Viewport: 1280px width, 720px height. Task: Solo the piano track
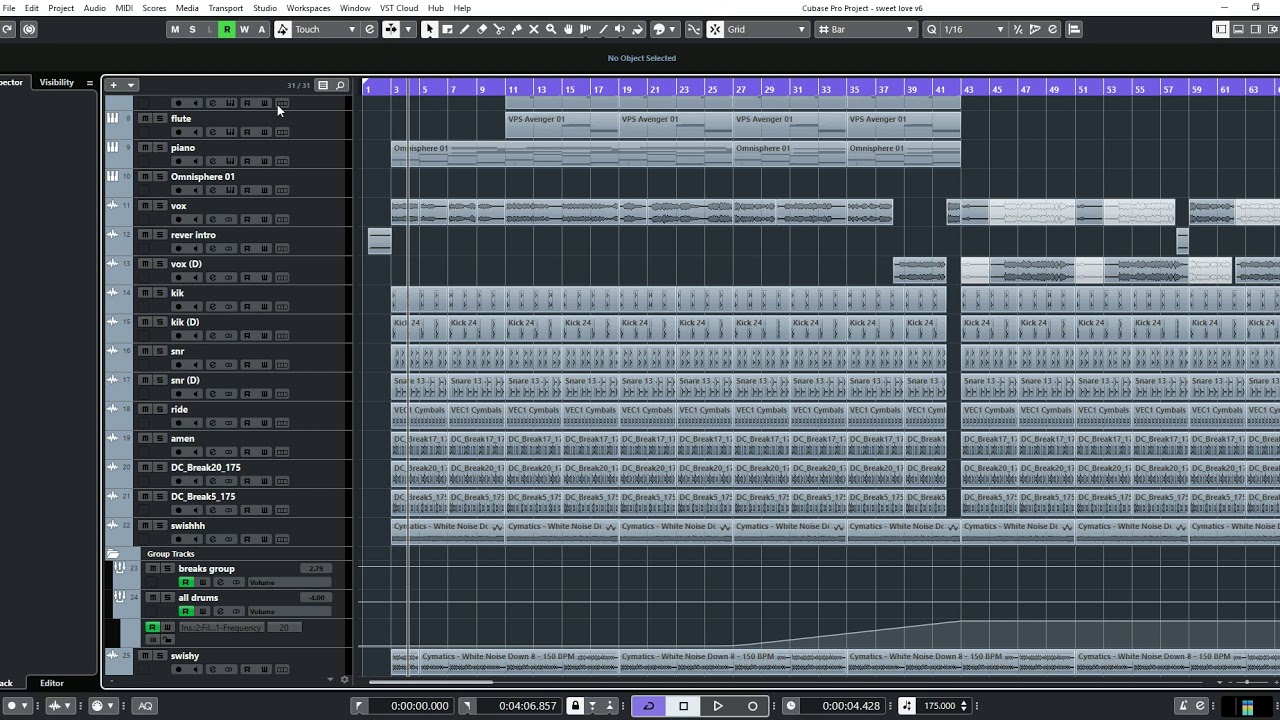159,147
